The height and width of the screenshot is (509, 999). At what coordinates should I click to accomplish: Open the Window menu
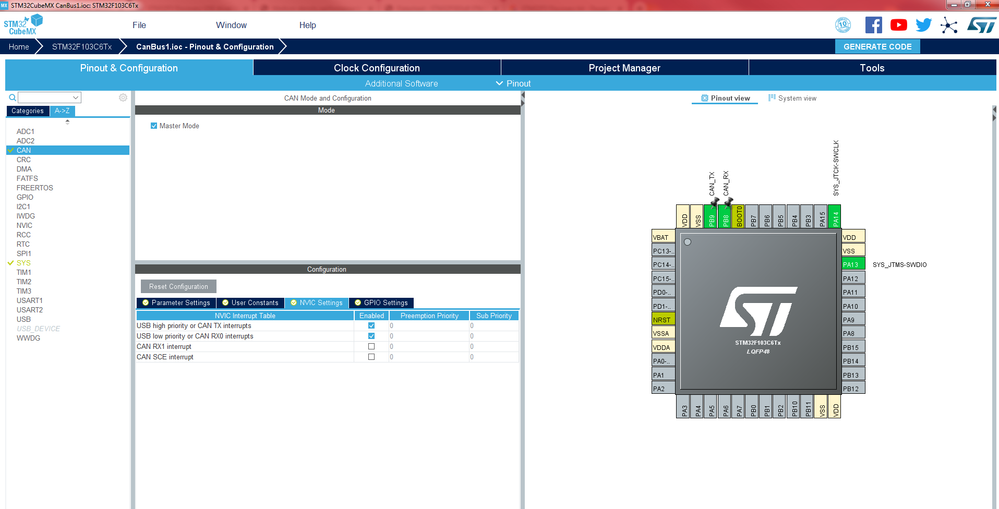click(x=231, y=25)
